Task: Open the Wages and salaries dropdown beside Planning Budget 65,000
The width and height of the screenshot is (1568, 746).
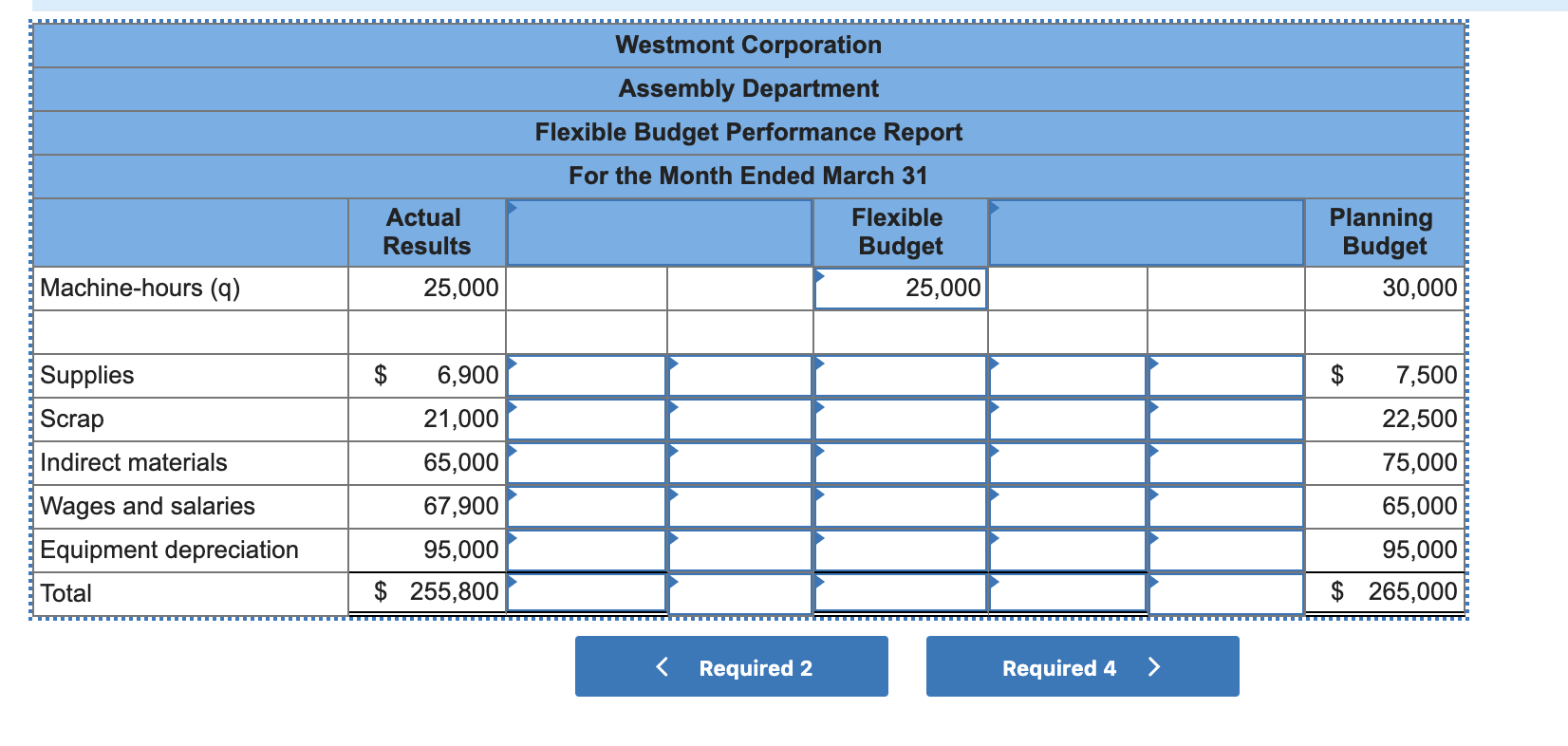Action: tap(1226, 507)
